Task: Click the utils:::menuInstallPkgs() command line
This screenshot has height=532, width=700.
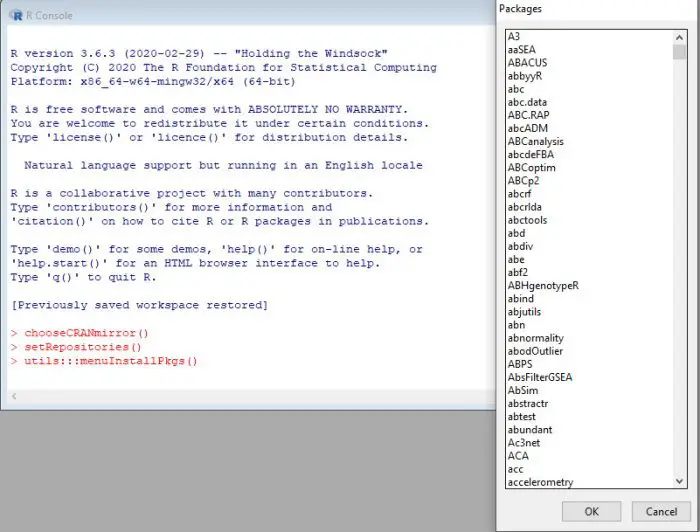Action: [x=104, y=361]
